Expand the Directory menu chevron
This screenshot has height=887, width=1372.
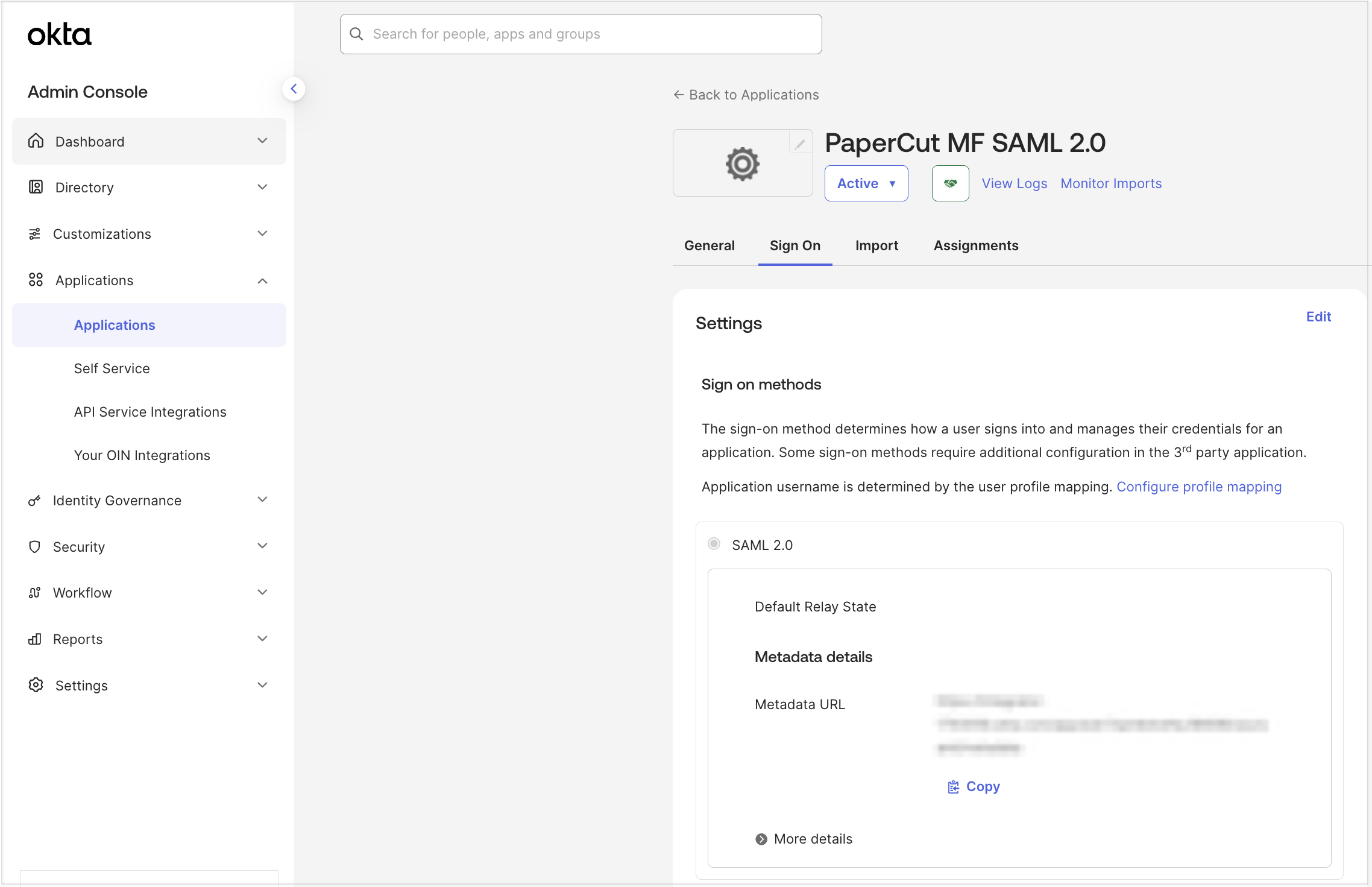(263, 188)
